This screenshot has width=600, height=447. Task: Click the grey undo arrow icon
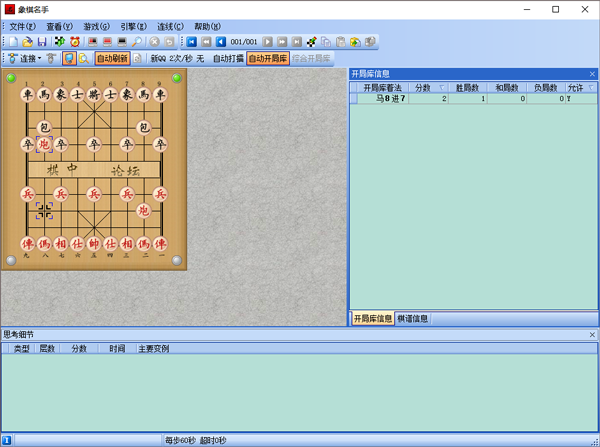click(169, 42)
